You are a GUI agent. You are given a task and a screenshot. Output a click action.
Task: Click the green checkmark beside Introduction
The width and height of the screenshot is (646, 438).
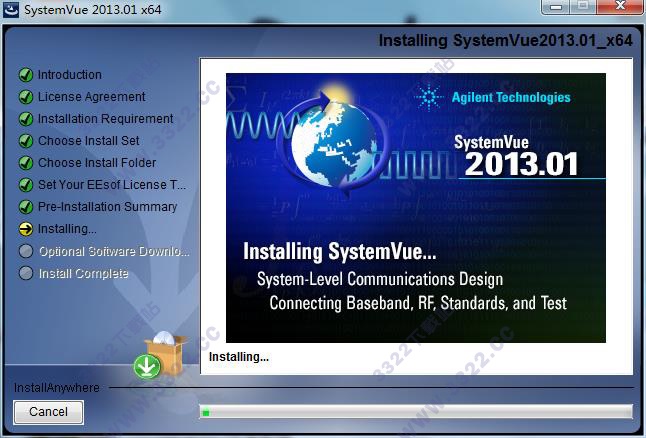pos(26,75)
